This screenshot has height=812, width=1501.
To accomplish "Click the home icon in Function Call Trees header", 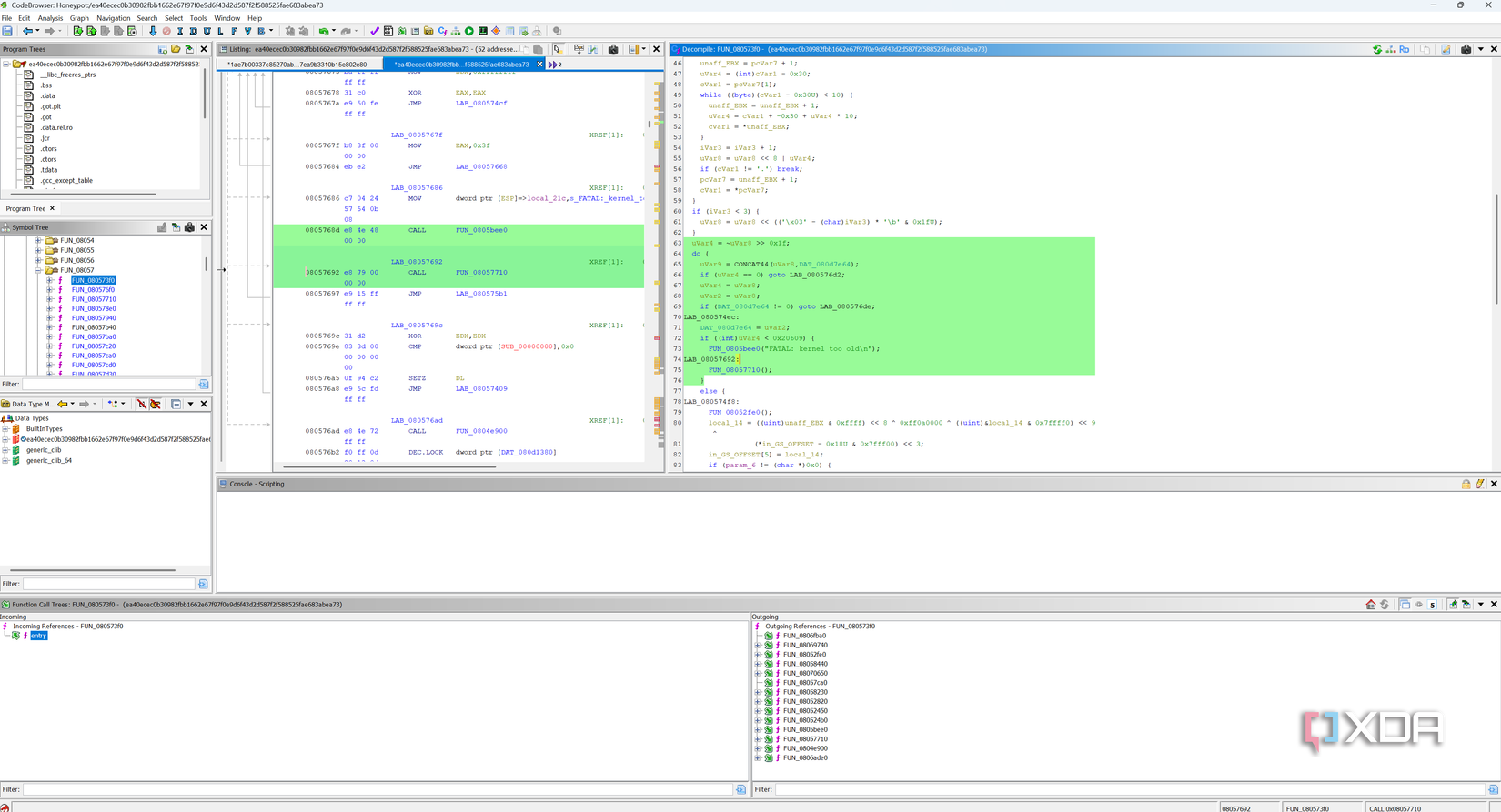I will coord(1371,604).
